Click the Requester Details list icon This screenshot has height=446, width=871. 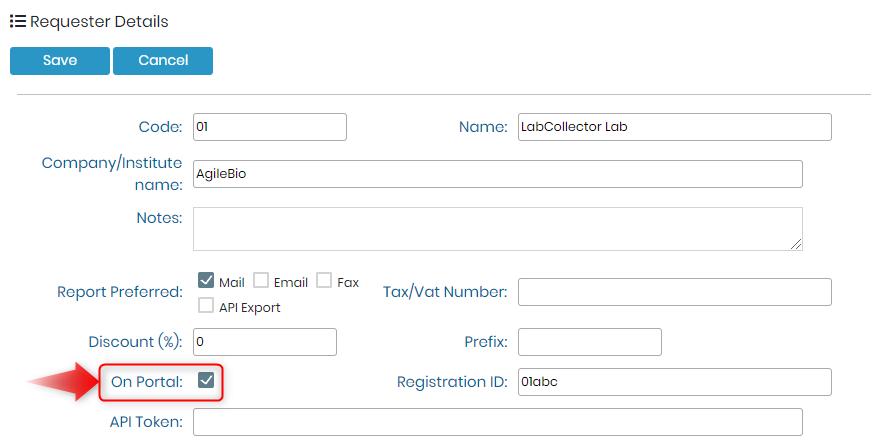[x=18, y=22]
